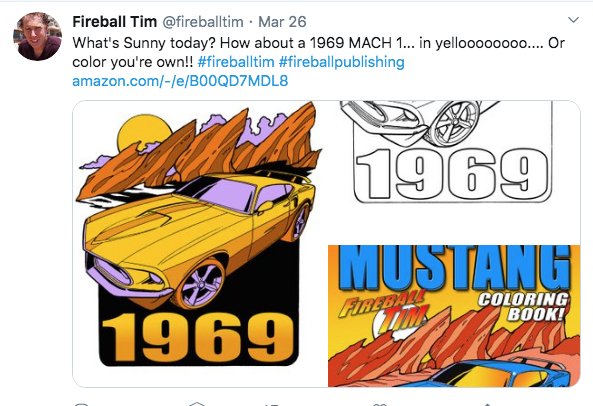
Task: Open the @fireballtim handle link
Action: tap(203, 22)
